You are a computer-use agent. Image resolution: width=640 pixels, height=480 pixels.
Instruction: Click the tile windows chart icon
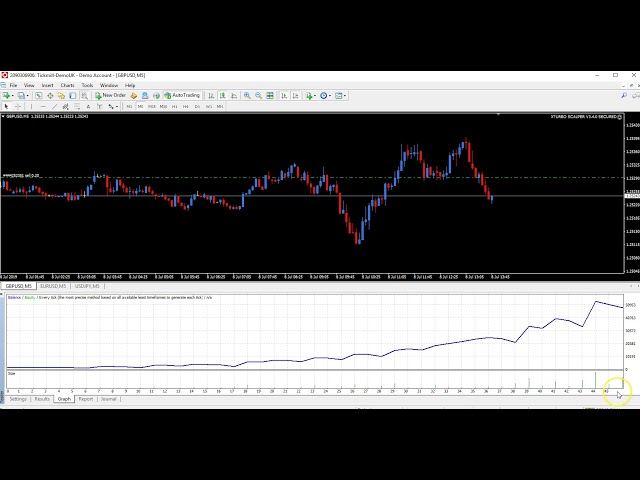pos(270,95)
